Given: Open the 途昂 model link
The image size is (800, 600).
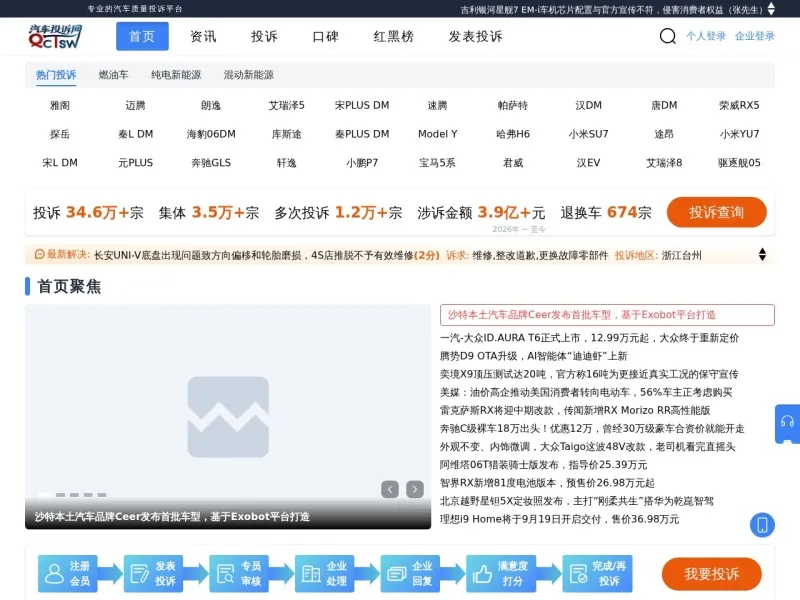Looking at the screenshot, I should click(x=664, y=134).
